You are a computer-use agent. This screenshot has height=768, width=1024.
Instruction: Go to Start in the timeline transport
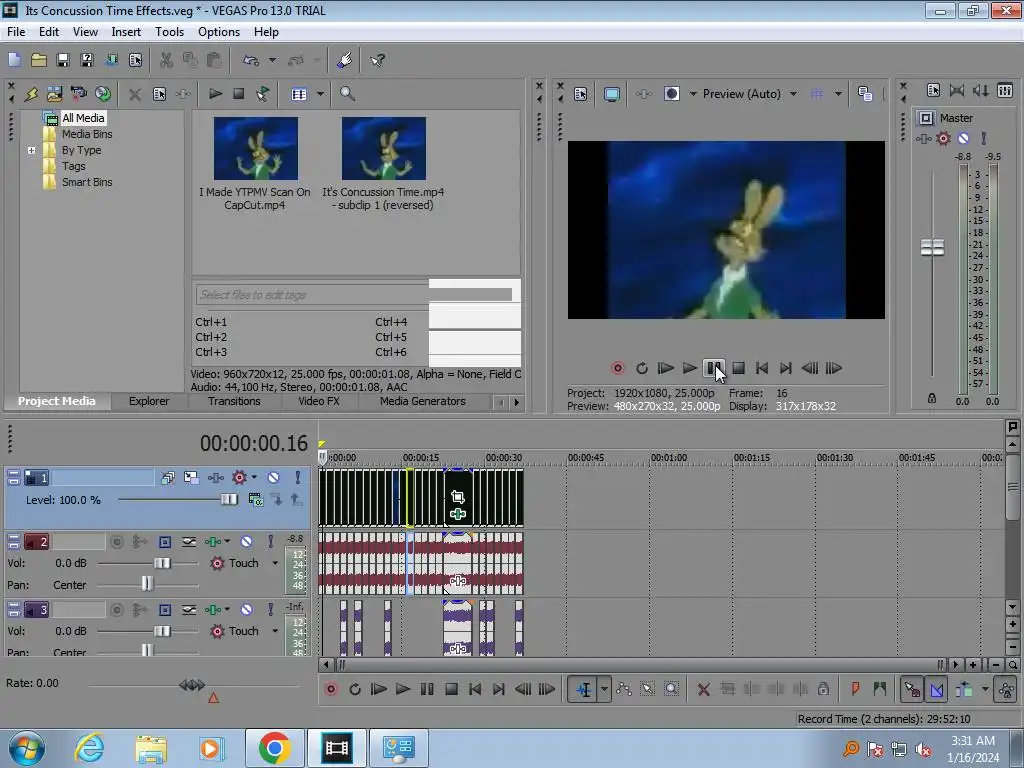(475, 689)
